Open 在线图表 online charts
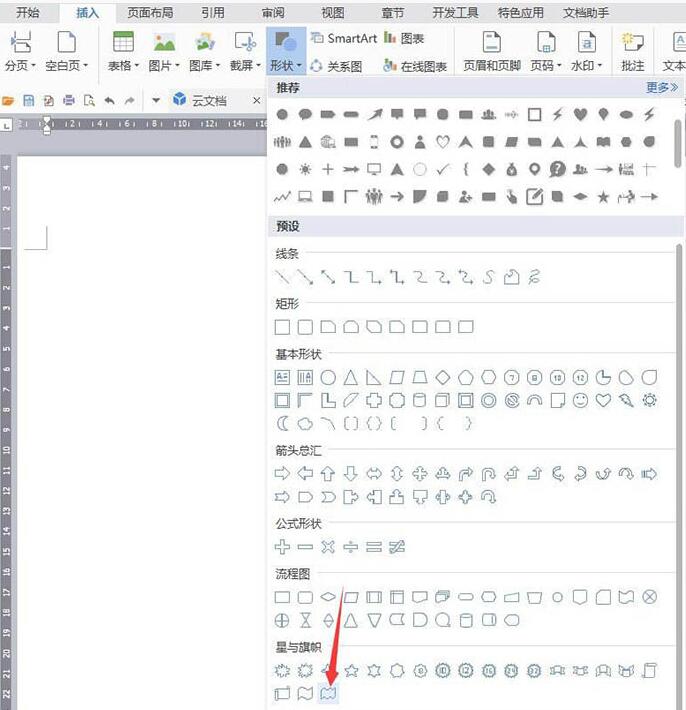This screenshot has height=710, width=686. pos(415,67)
